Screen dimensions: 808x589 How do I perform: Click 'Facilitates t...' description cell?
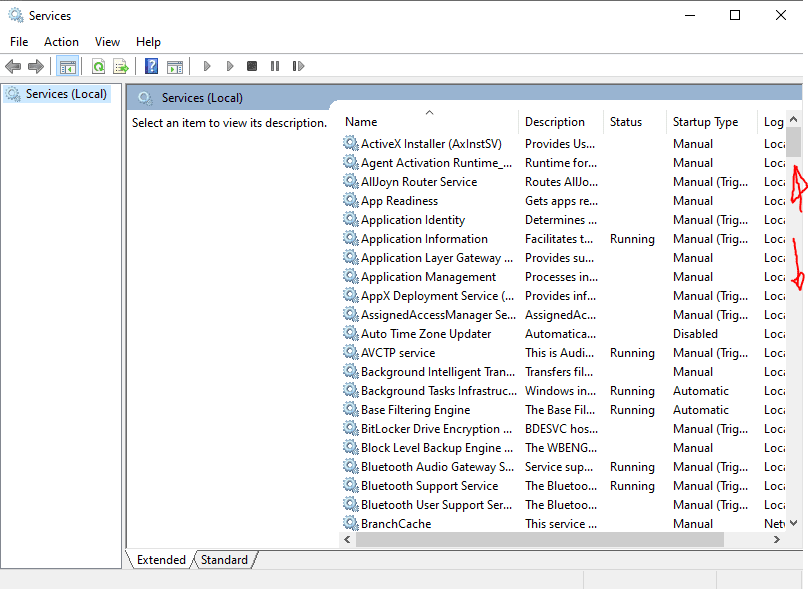[559, 239]
